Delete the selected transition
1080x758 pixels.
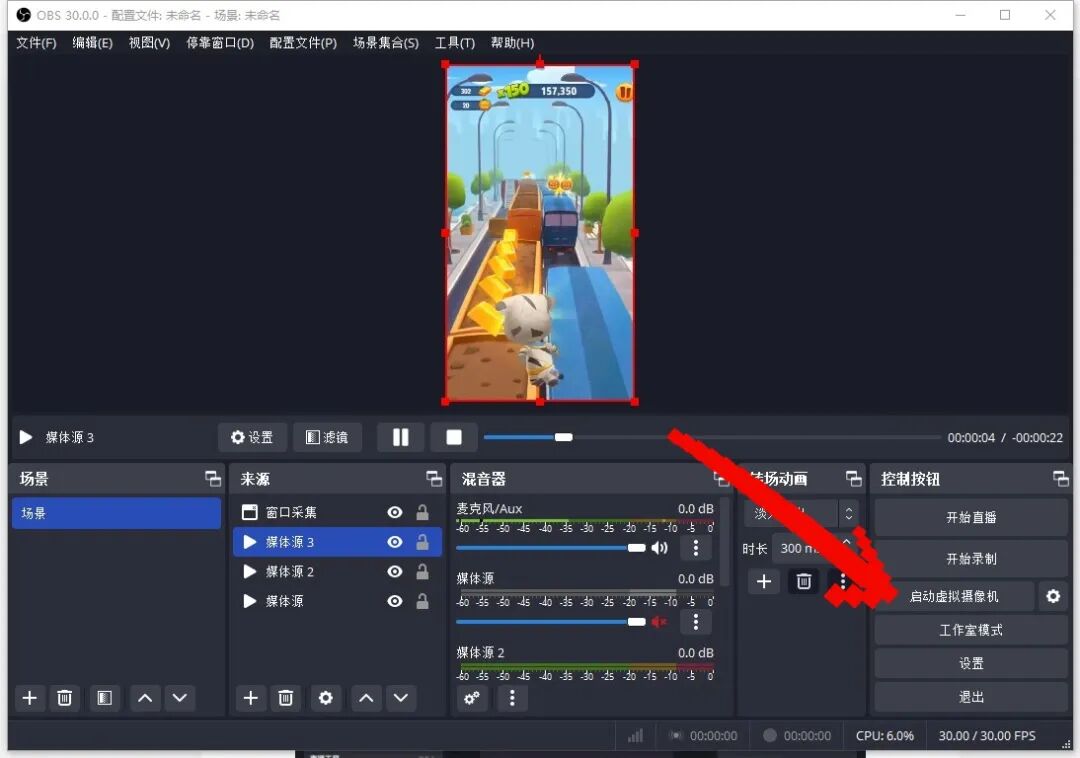pos(803,582)
